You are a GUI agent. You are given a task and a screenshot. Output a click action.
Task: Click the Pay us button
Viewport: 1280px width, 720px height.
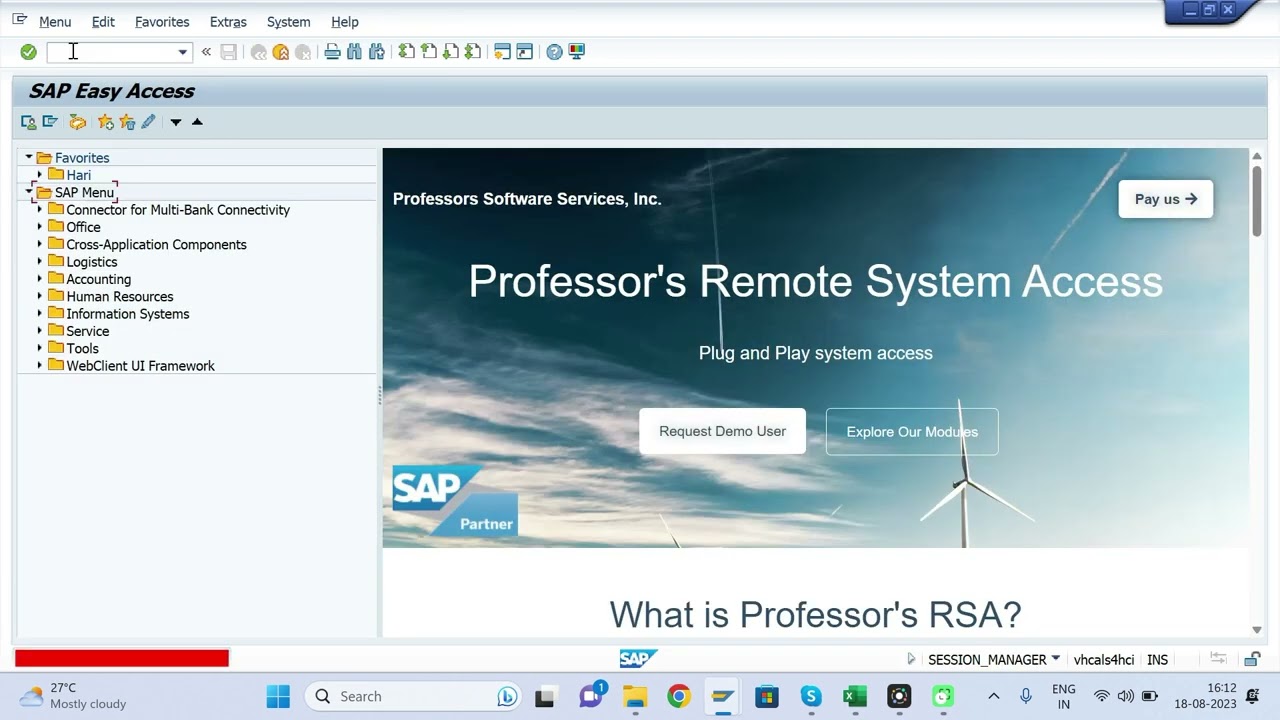[1166, 199]
